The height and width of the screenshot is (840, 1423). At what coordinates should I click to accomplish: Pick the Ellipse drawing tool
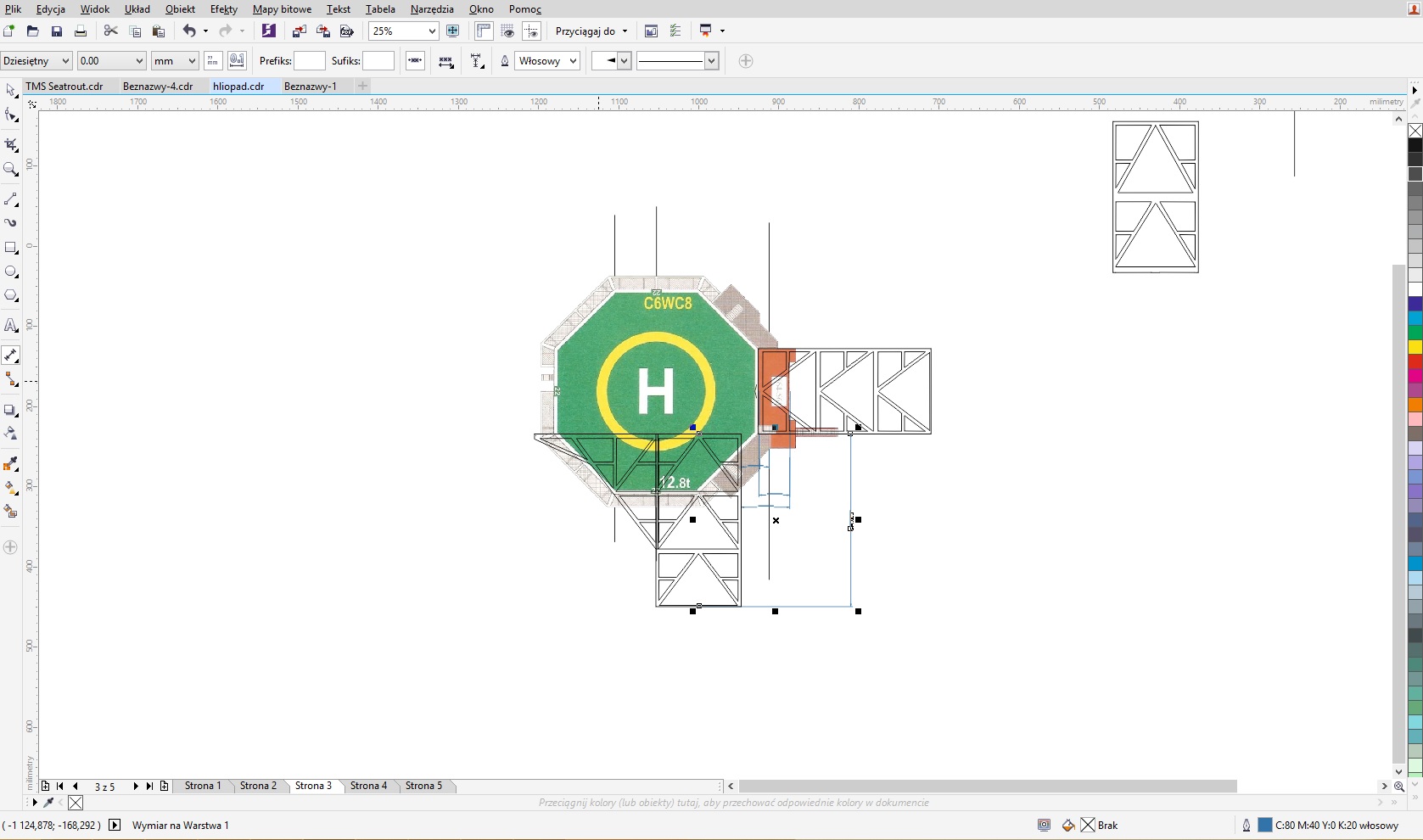tap(11, 272)
